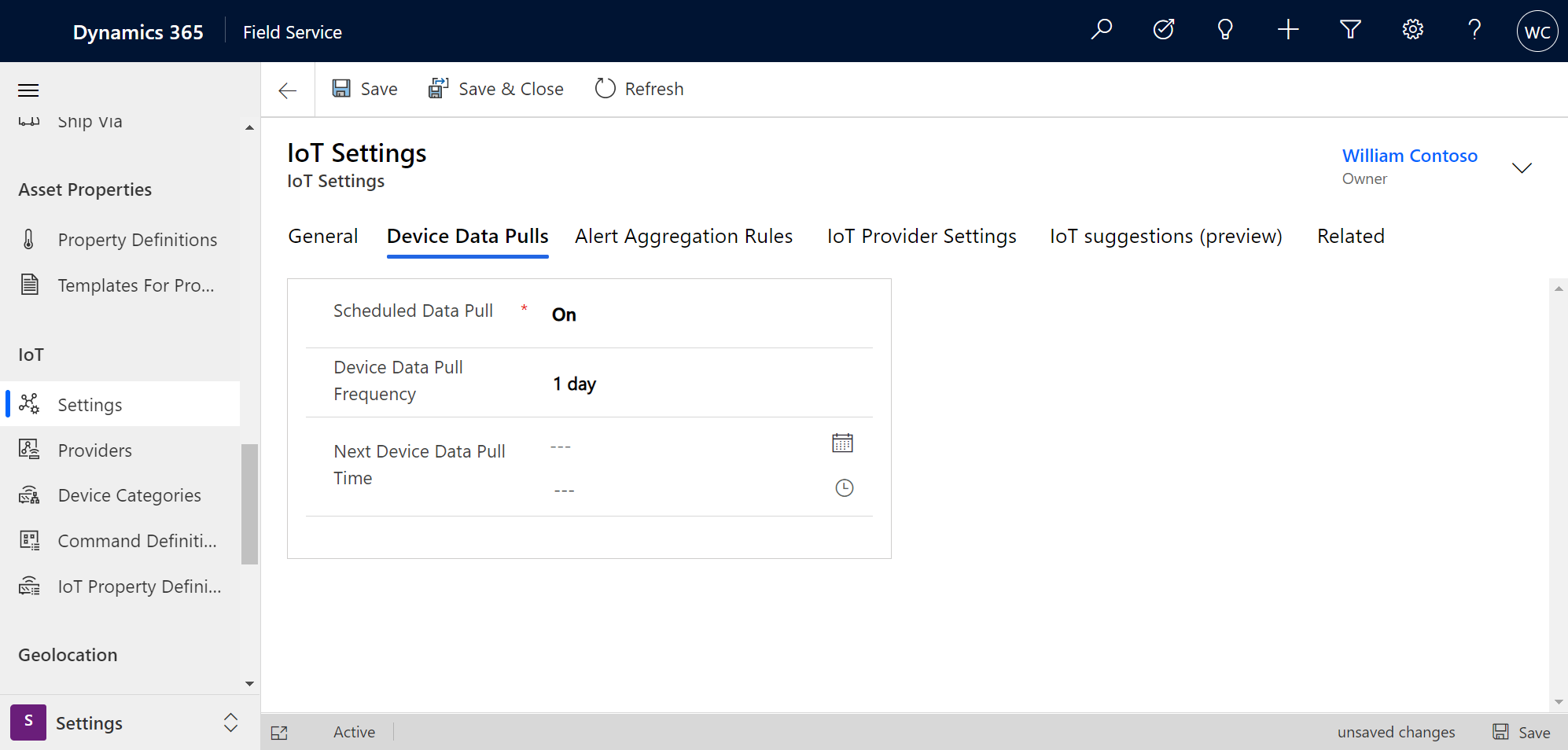Open Device Categories in sidebar
The image size is (1568, 750).
(129, 495)
